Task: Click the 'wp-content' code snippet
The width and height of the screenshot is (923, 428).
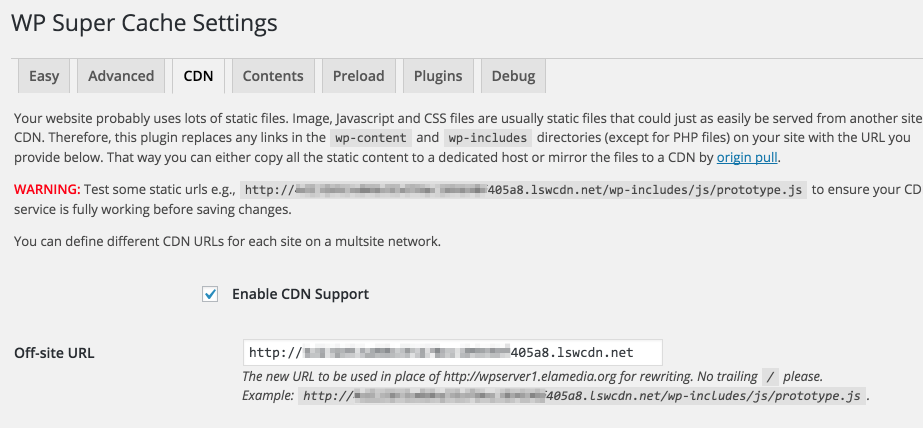Action: click(369, 138)
